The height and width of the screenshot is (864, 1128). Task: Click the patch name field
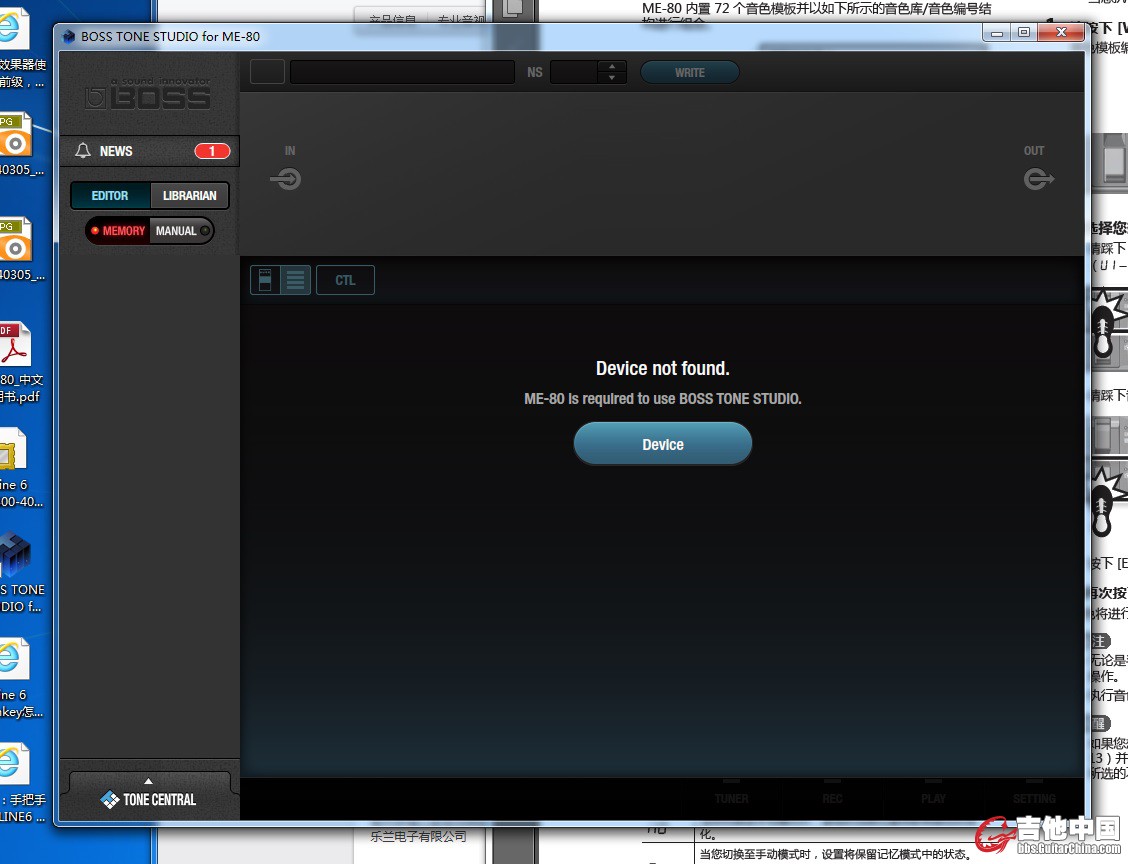(402, 72)
